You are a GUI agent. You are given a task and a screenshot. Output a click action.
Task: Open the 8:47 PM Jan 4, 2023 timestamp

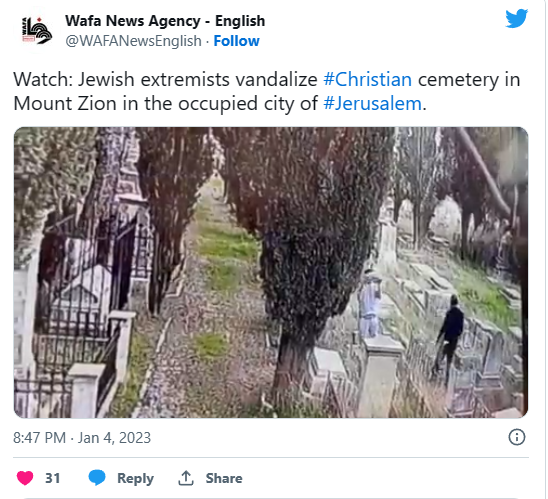pyautogui.click(x=82, y=438)
